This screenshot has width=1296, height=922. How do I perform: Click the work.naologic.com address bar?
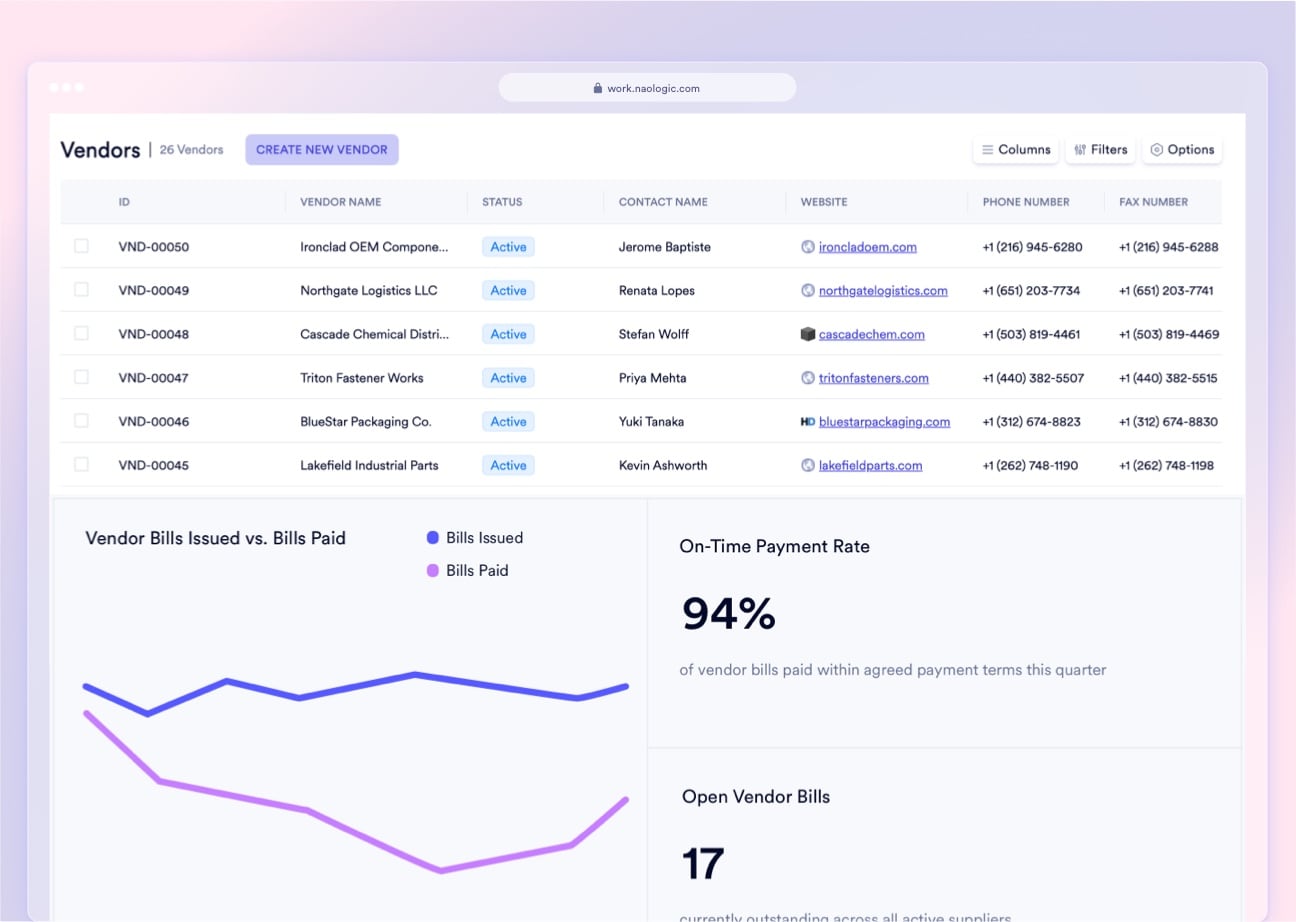tap(647, 88)
